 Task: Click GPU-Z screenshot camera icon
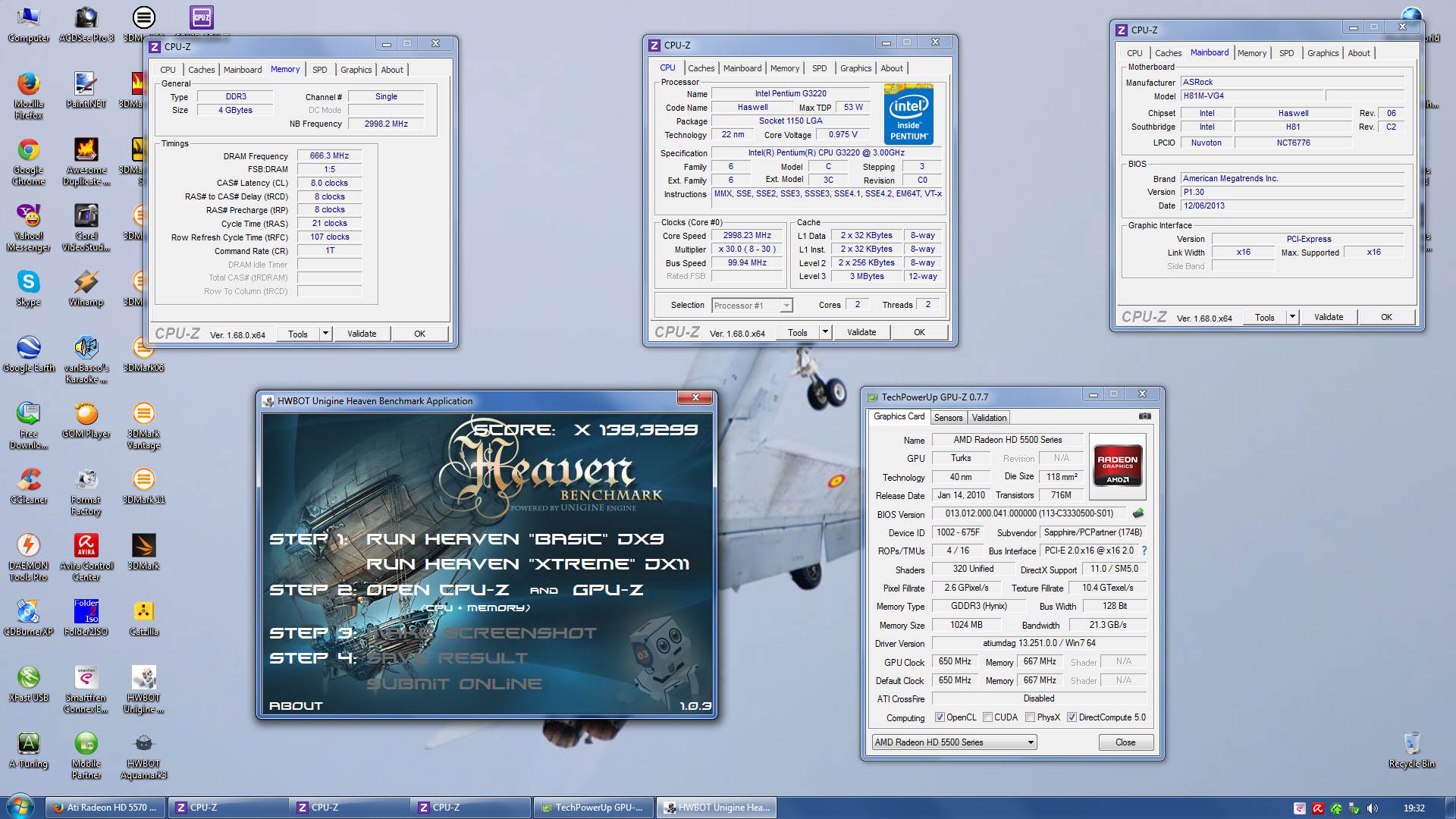tap(1145, 416)
